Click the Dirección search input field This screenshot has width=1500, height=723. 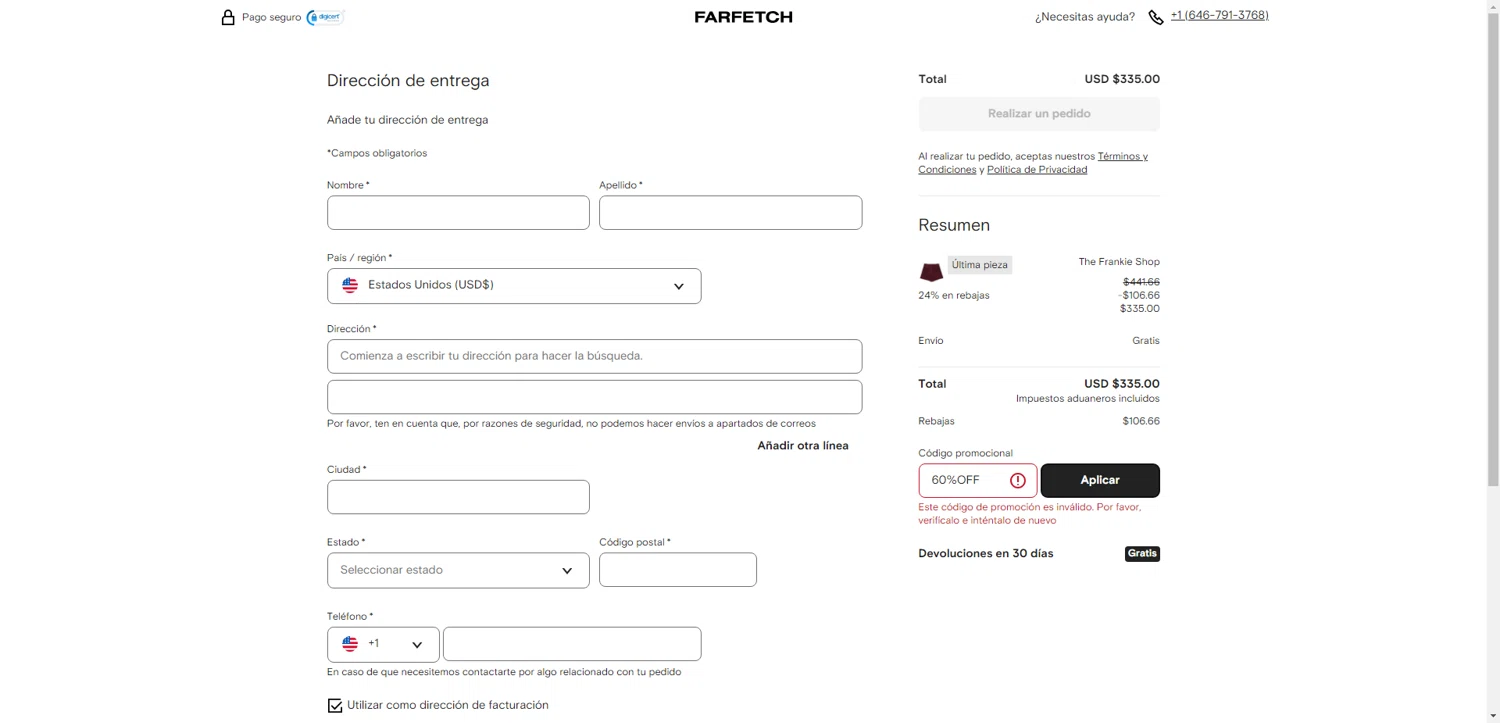coord(594,356)
